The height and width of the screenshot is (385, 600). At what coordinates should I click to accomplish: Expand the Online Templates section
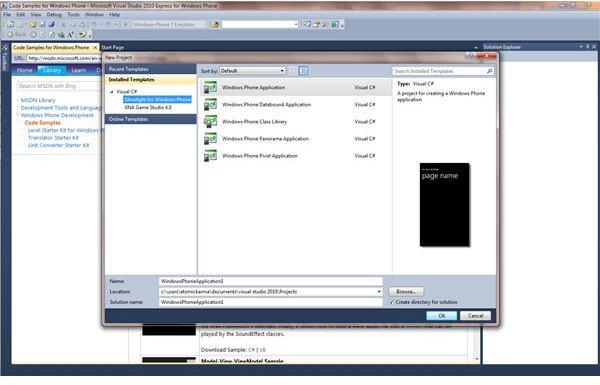(x=151, y=119)
